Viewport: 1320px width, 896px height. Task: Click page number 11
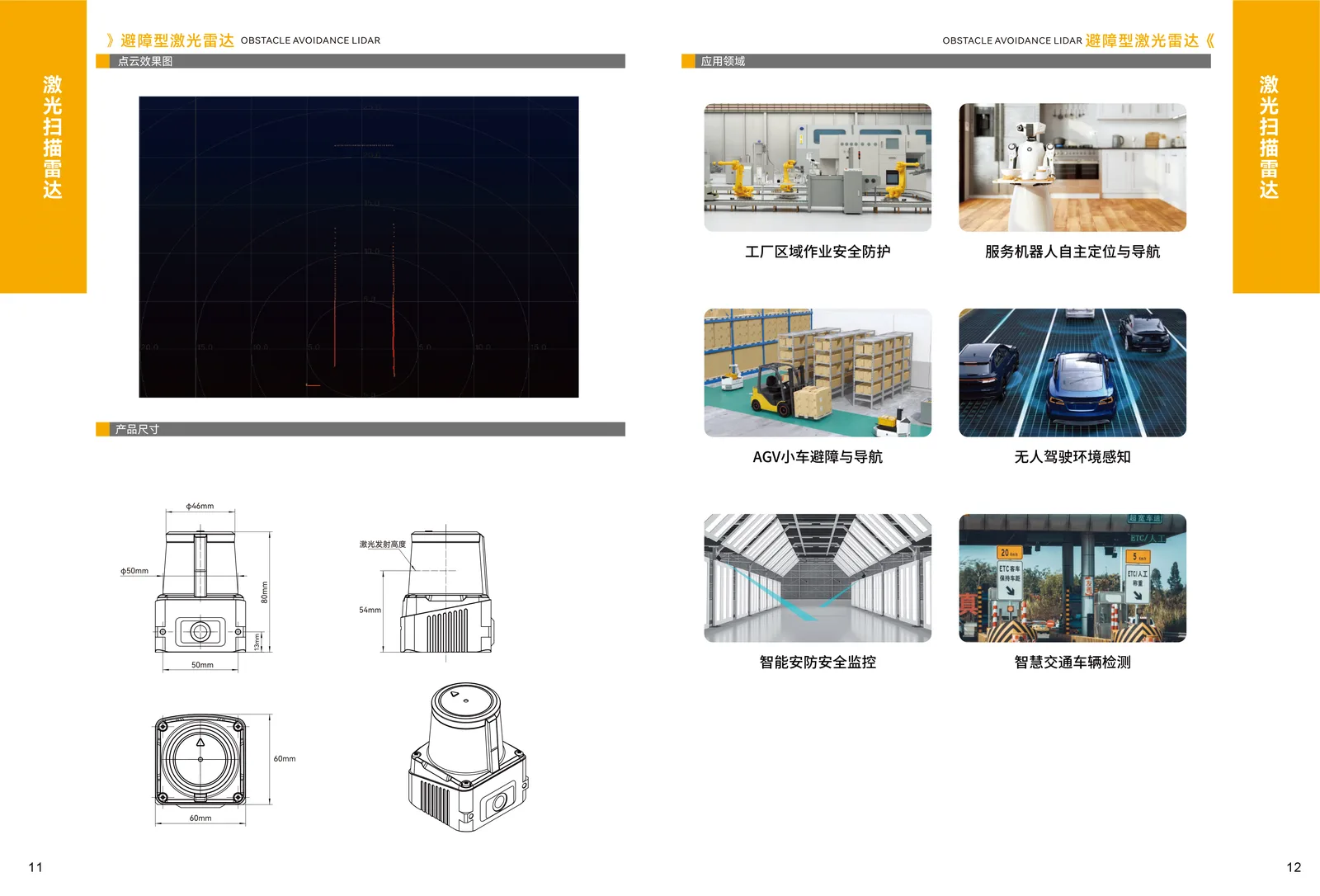[35, 867]
